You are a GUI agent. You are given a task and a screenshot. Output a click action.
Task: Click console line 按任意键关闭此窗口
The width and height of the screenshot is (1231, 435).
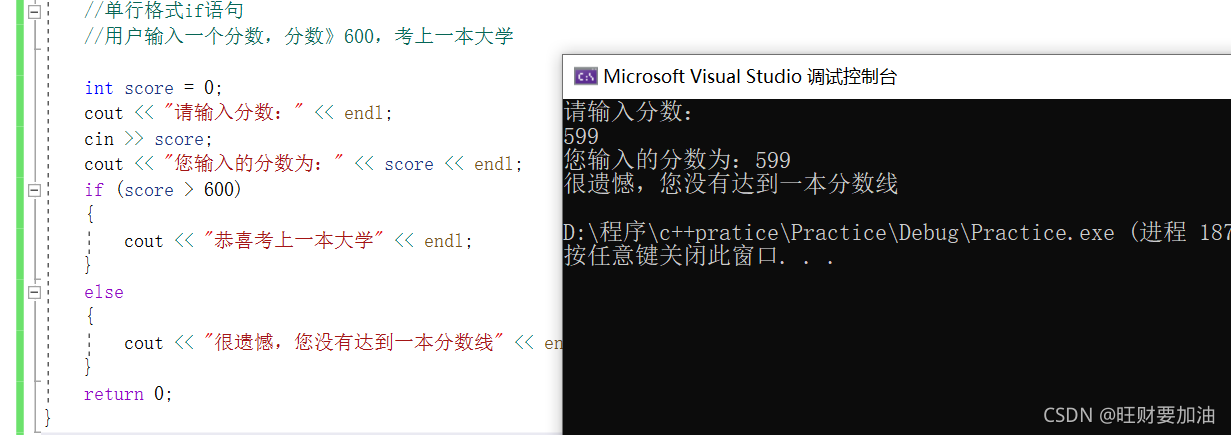click(x=699, y=256)
